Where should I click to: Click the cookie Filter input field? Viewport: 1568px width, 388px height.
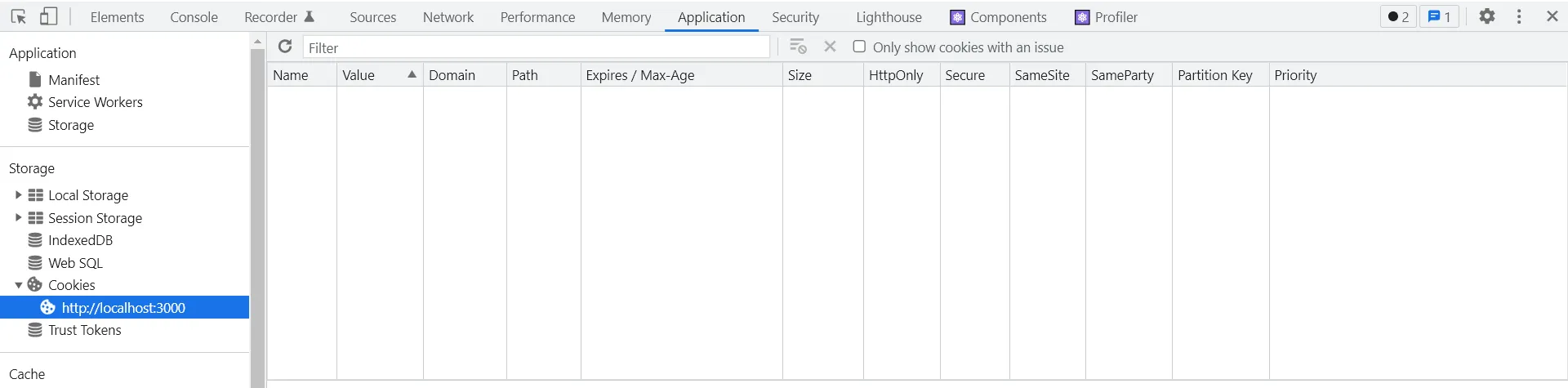click(536, 47)
